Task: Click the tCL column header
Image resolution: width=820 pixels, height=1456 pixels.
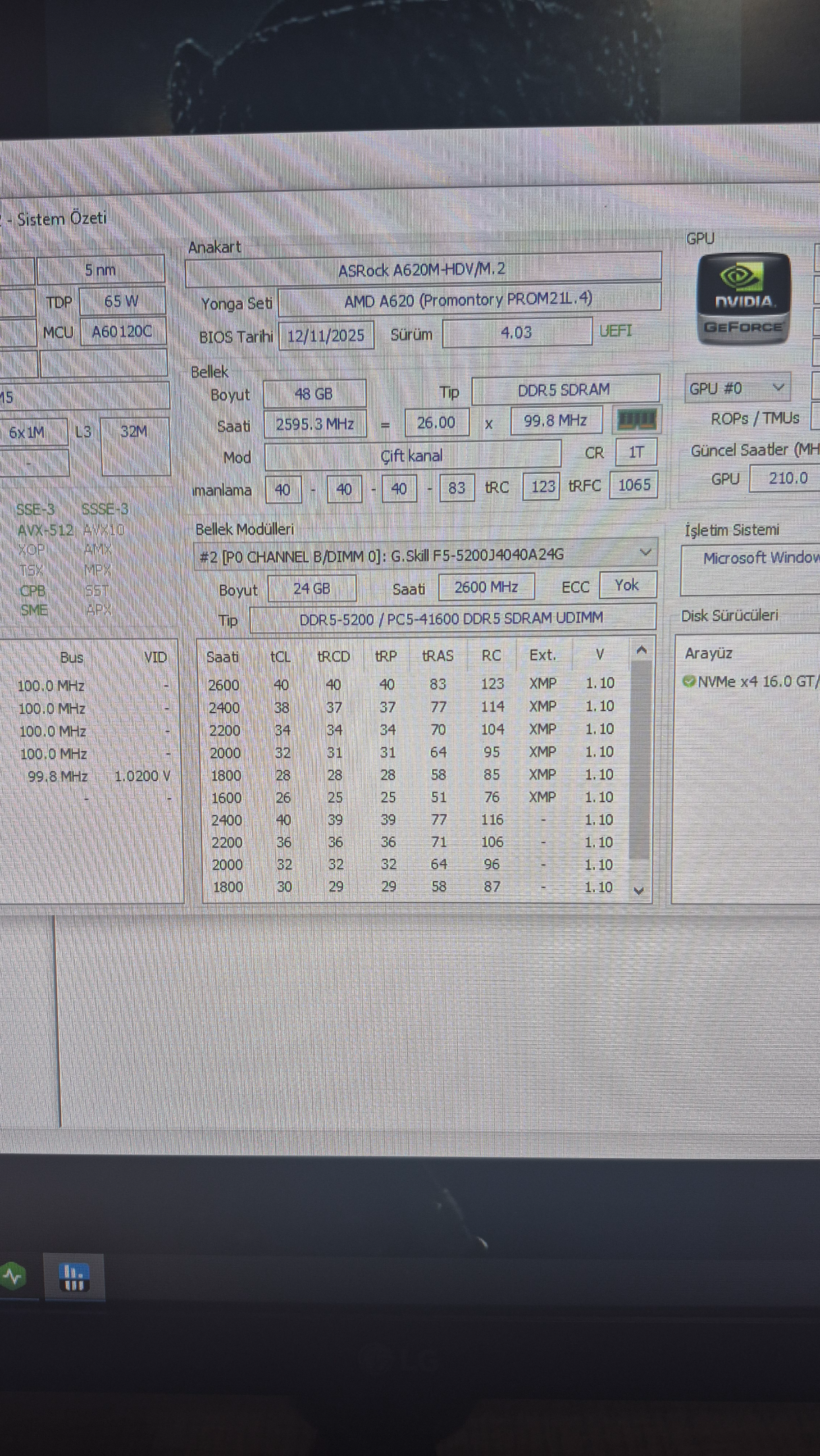Action: 280,657
